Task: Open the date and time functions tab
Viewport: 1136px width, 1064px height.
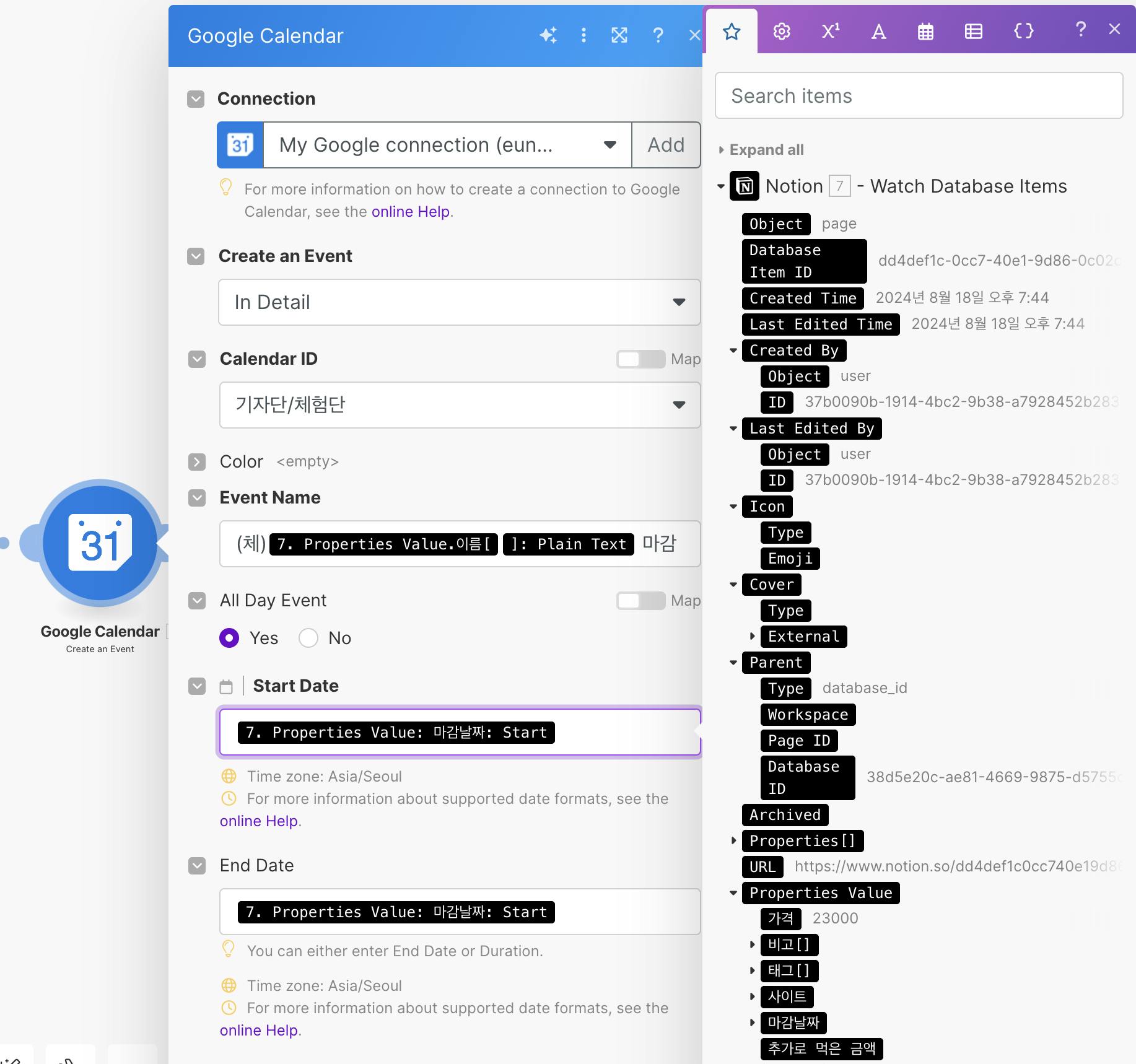Action: (x=925, y=32)
